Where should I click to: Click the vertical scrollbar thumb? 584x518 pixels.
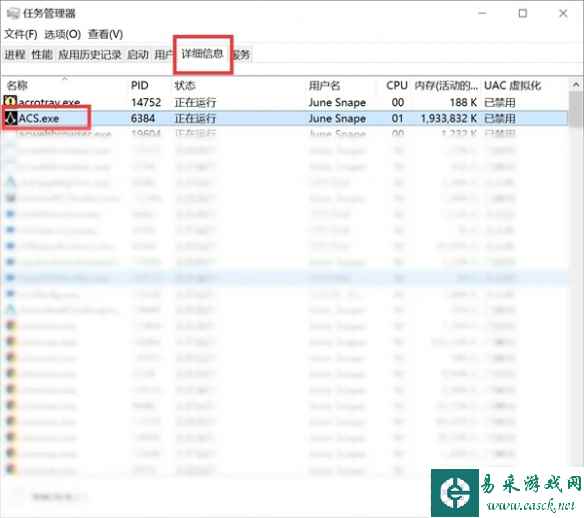coord(576,110)
